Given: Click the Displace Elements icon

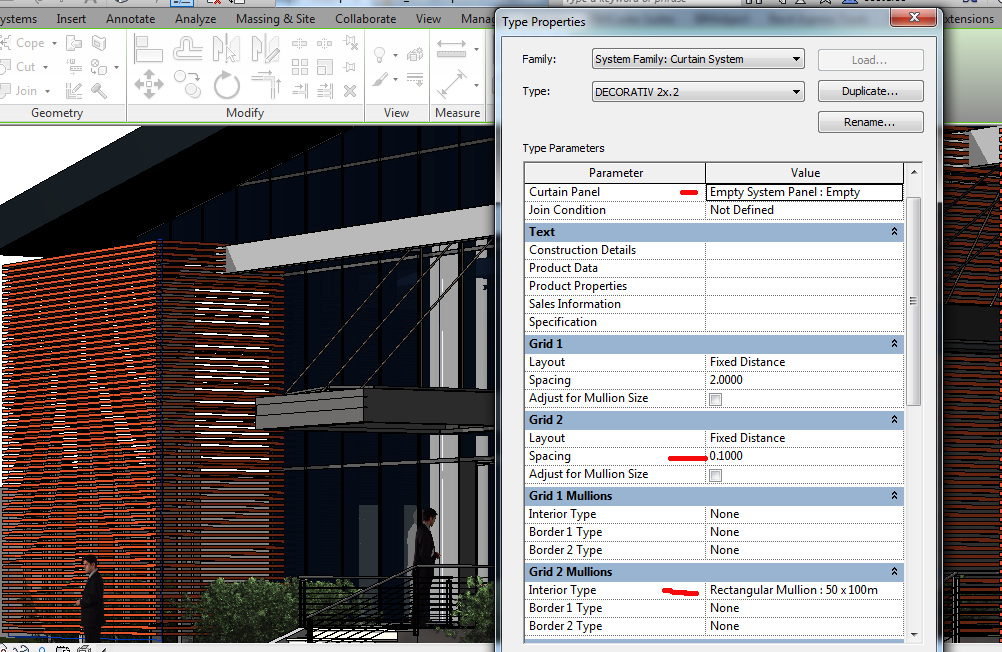Looking at the screenshot, I should point(415,55).
